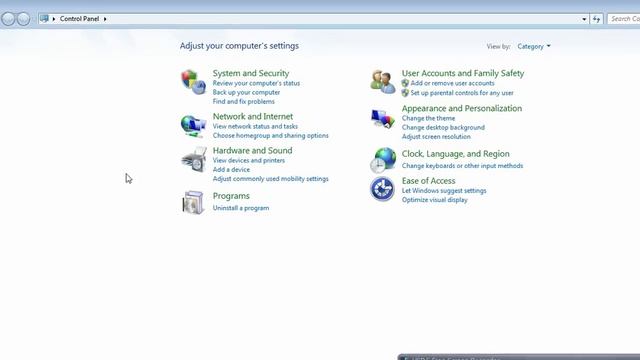
Task: Open Back up your computer
Action: pyautogui.click(x=246, y=92)
